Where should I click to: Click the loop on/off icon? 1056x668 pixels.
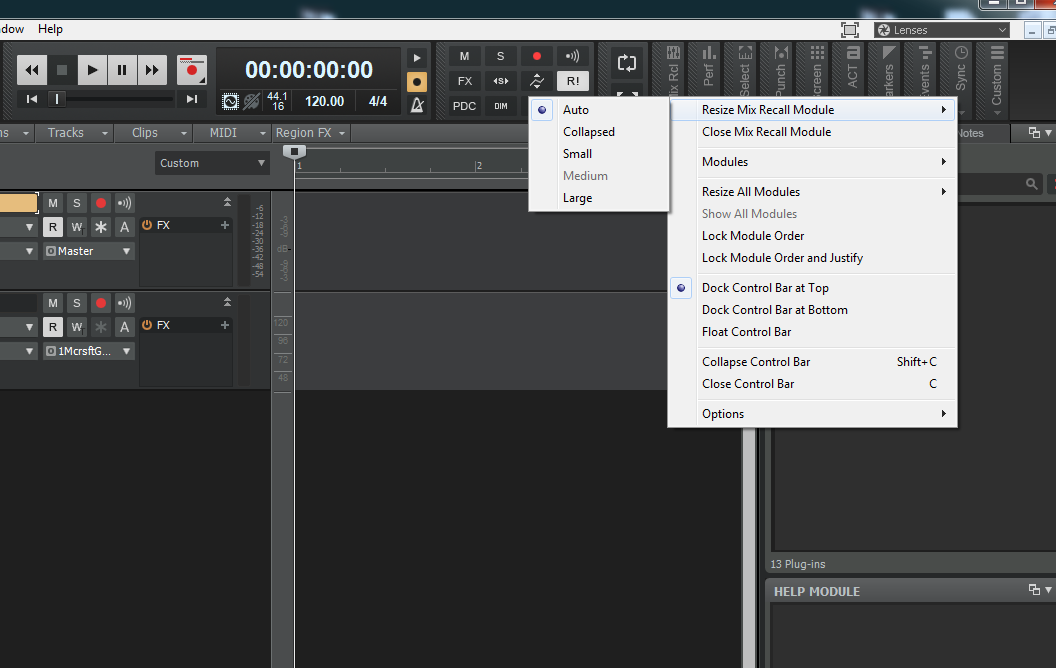tap(627, 62)
